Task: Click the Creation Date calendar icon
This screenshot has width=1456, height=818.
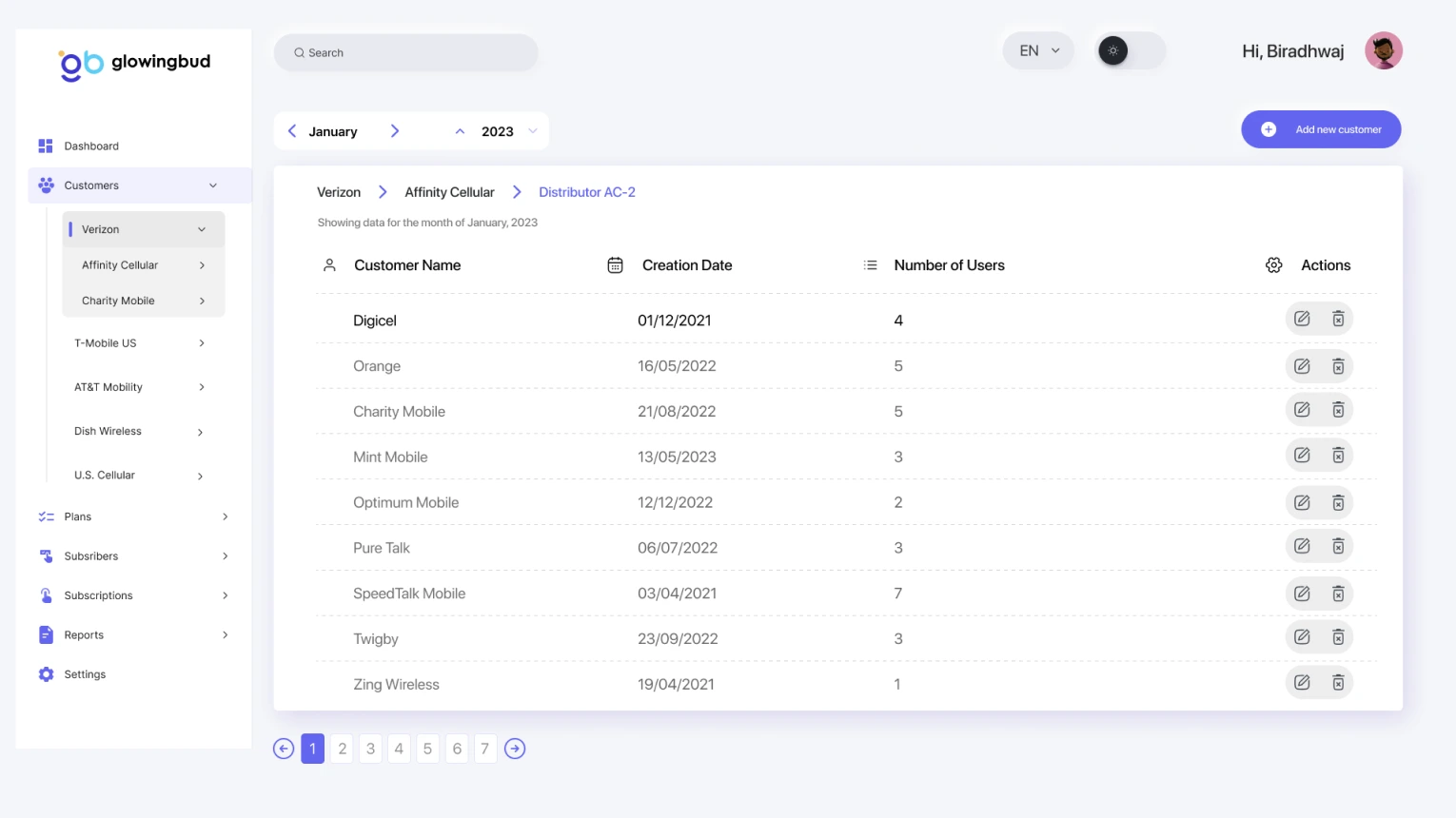Action: pos(616,265)
